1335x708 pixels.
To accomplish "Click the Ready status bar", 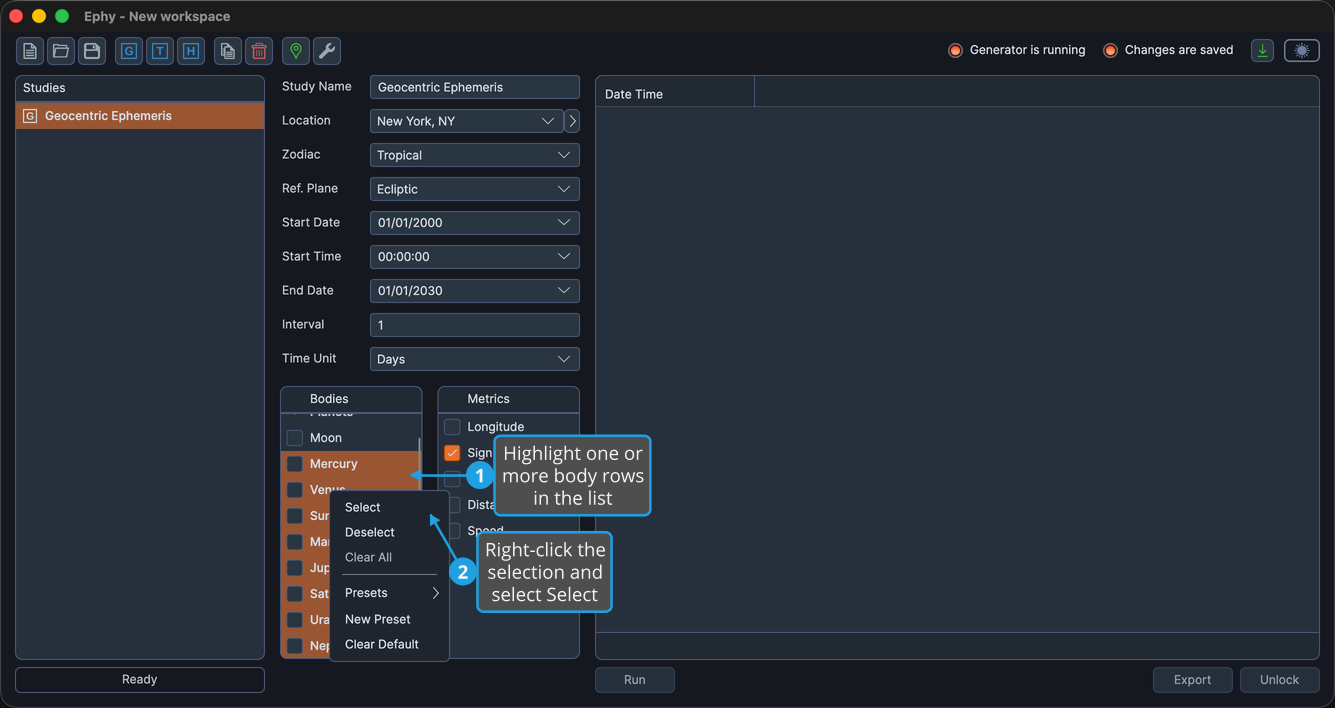I will [140, 680].
